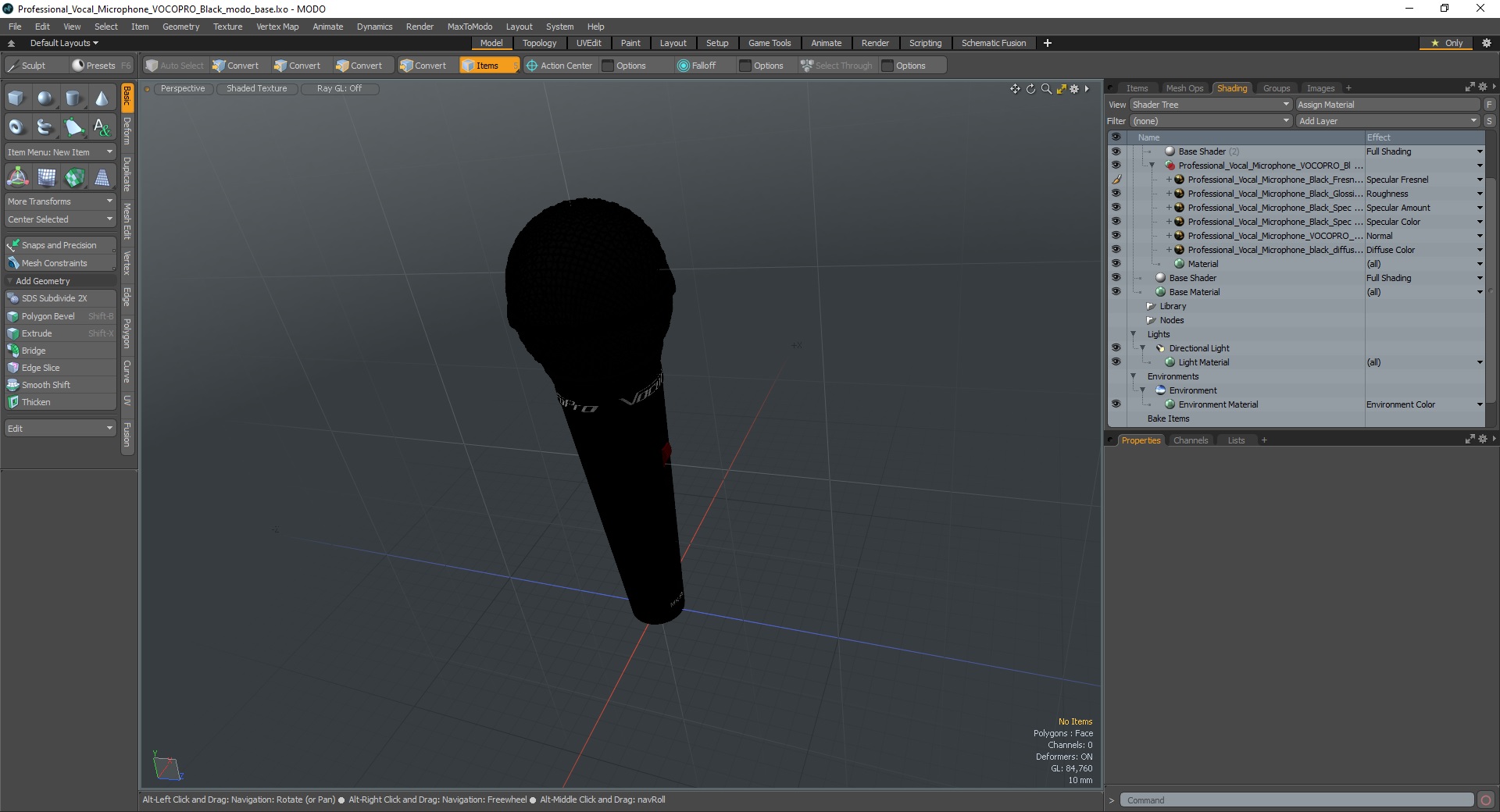This screenshot has height=812, width=1500.
Task: Click the Assign Material button
Action: (1387, 105)
